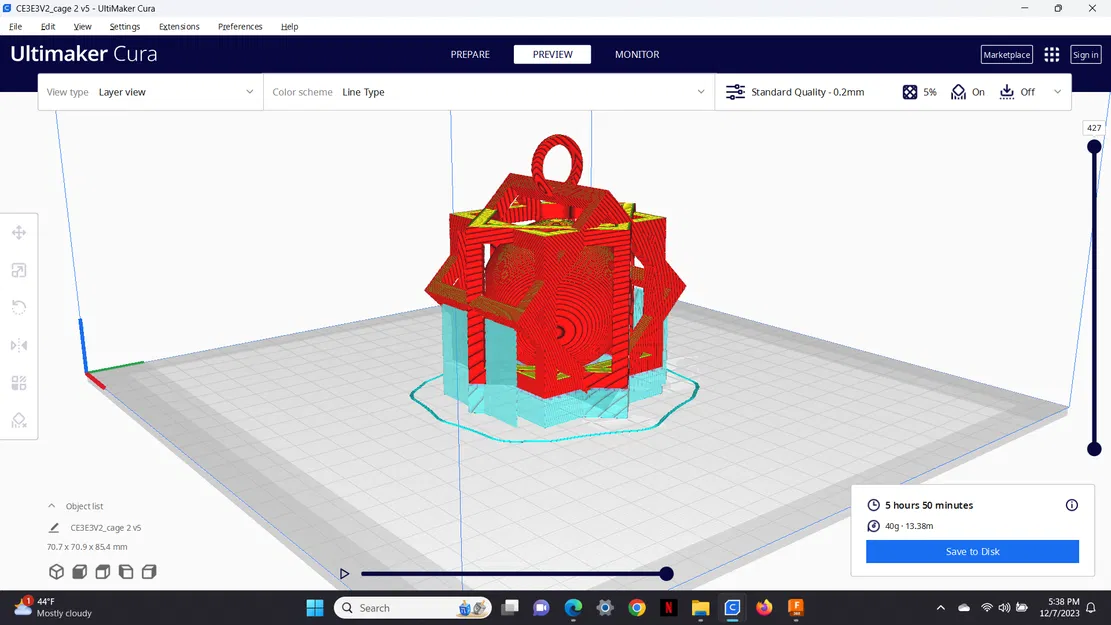This screenshot has width=1111, height=625.
Task: Select the Rotate tool in sidebar
Action: tap(19, 308)
